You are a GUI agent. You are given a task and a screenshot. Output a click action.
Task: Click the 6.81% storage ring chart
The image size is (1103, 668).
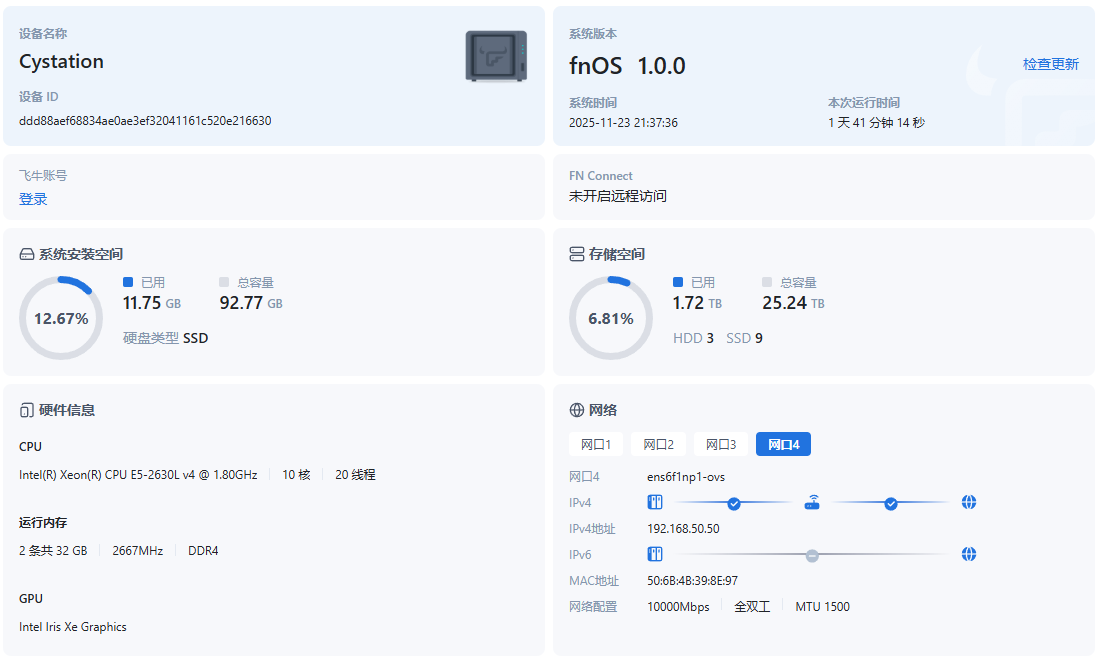click(x=611, y=319)
